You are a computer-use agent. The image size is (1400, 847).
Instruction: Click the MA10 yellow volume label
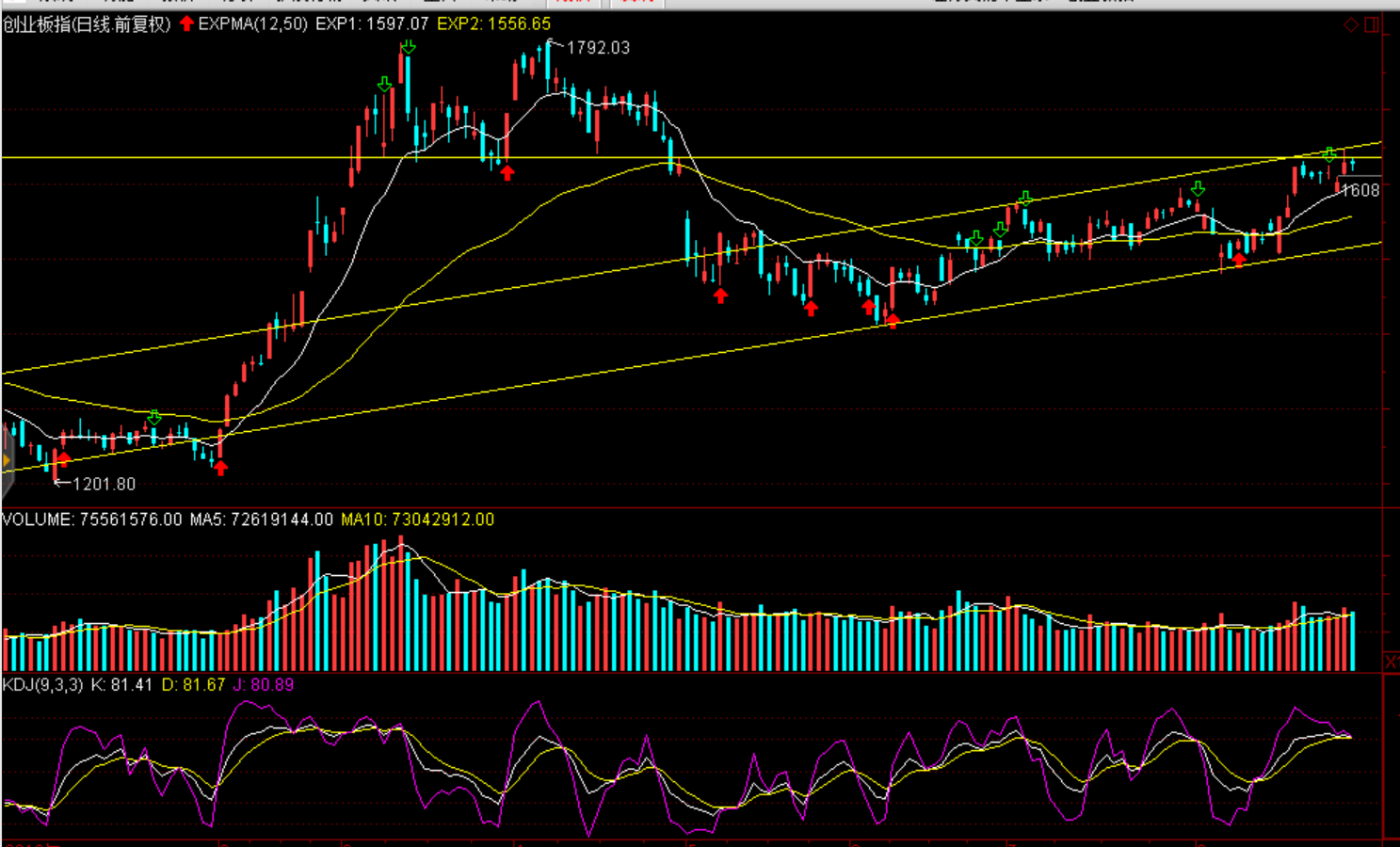click(417, 519)
